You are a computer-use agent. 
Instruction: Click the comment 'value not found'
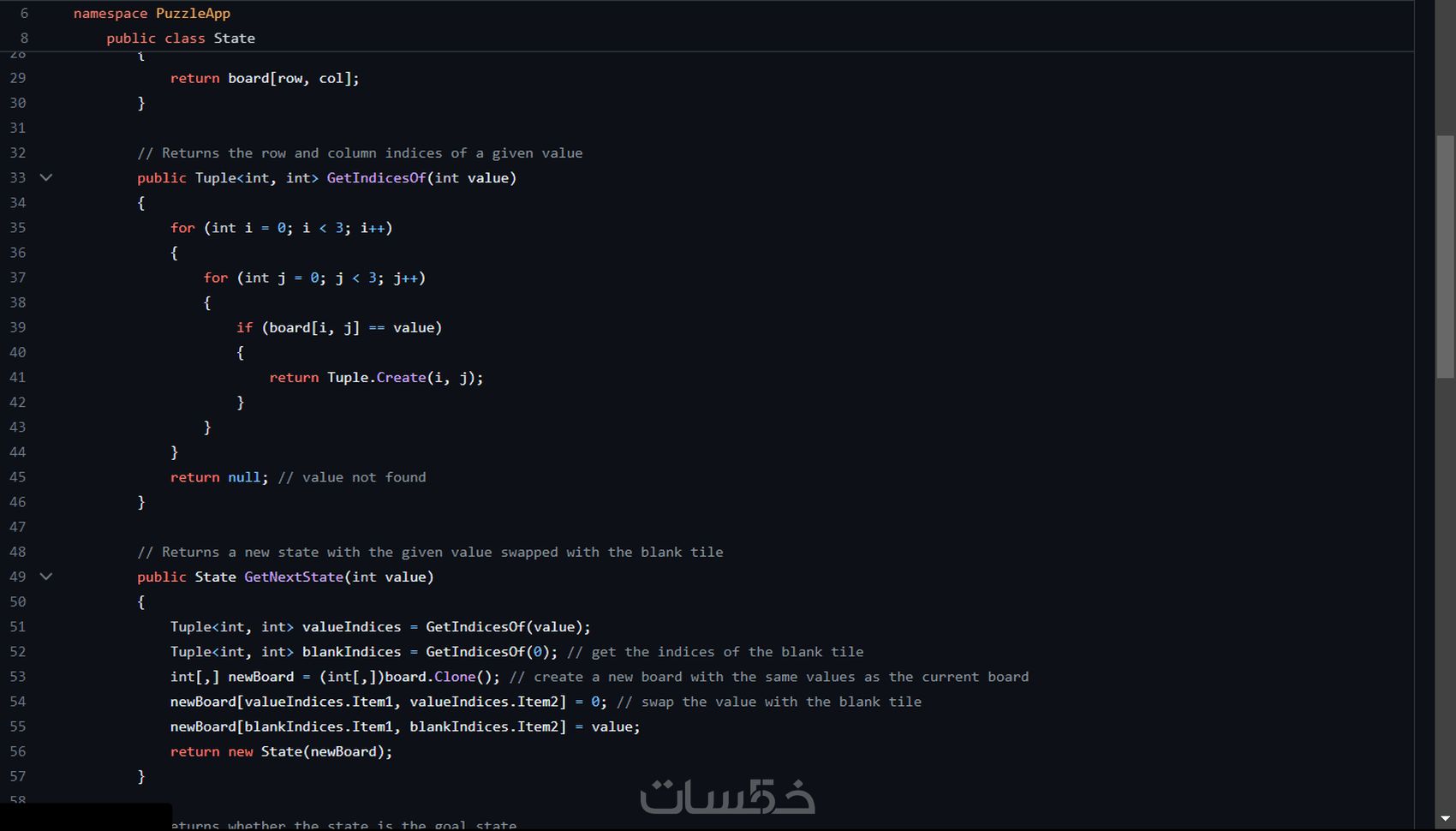click(x=351, y=477)
